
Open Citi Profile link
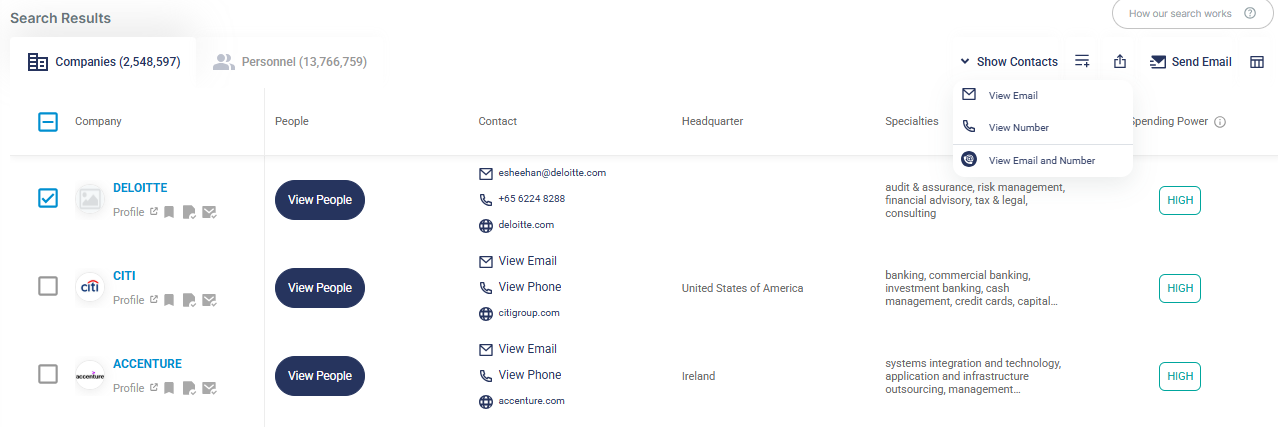pyautogui.click(x=135, y=300)
